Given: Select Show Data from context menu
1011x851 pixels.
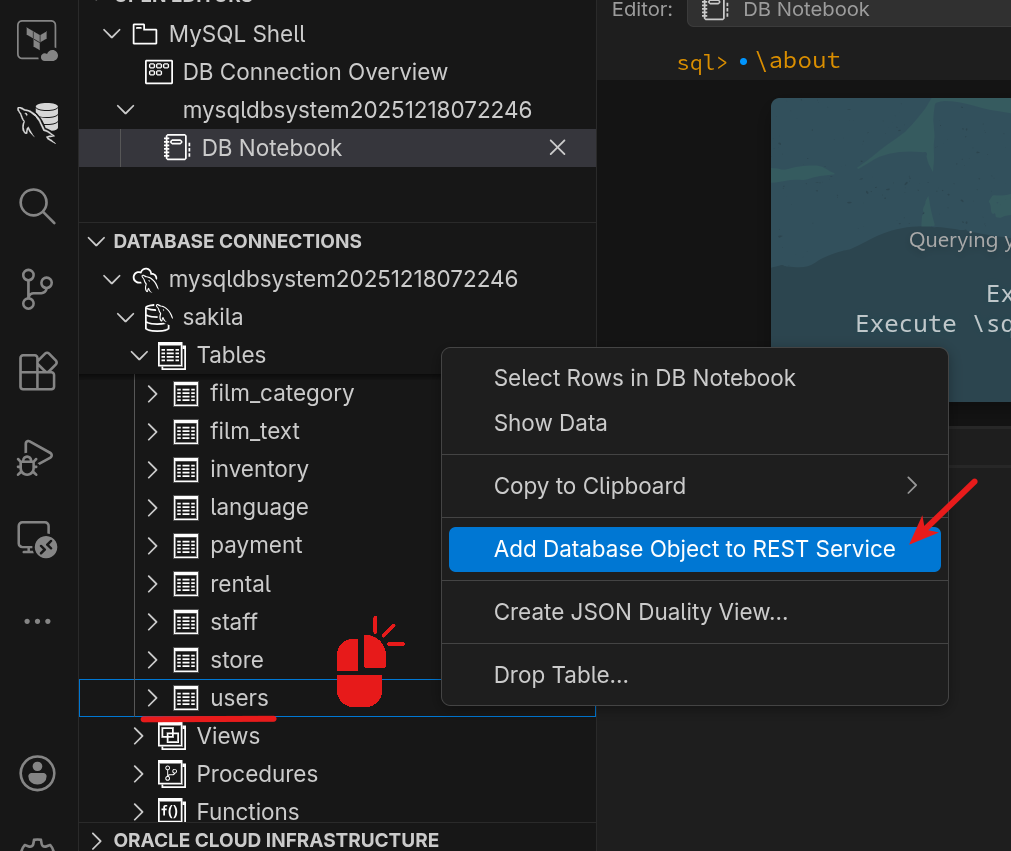Looking at the screenshot, I should tap(550, 423).
